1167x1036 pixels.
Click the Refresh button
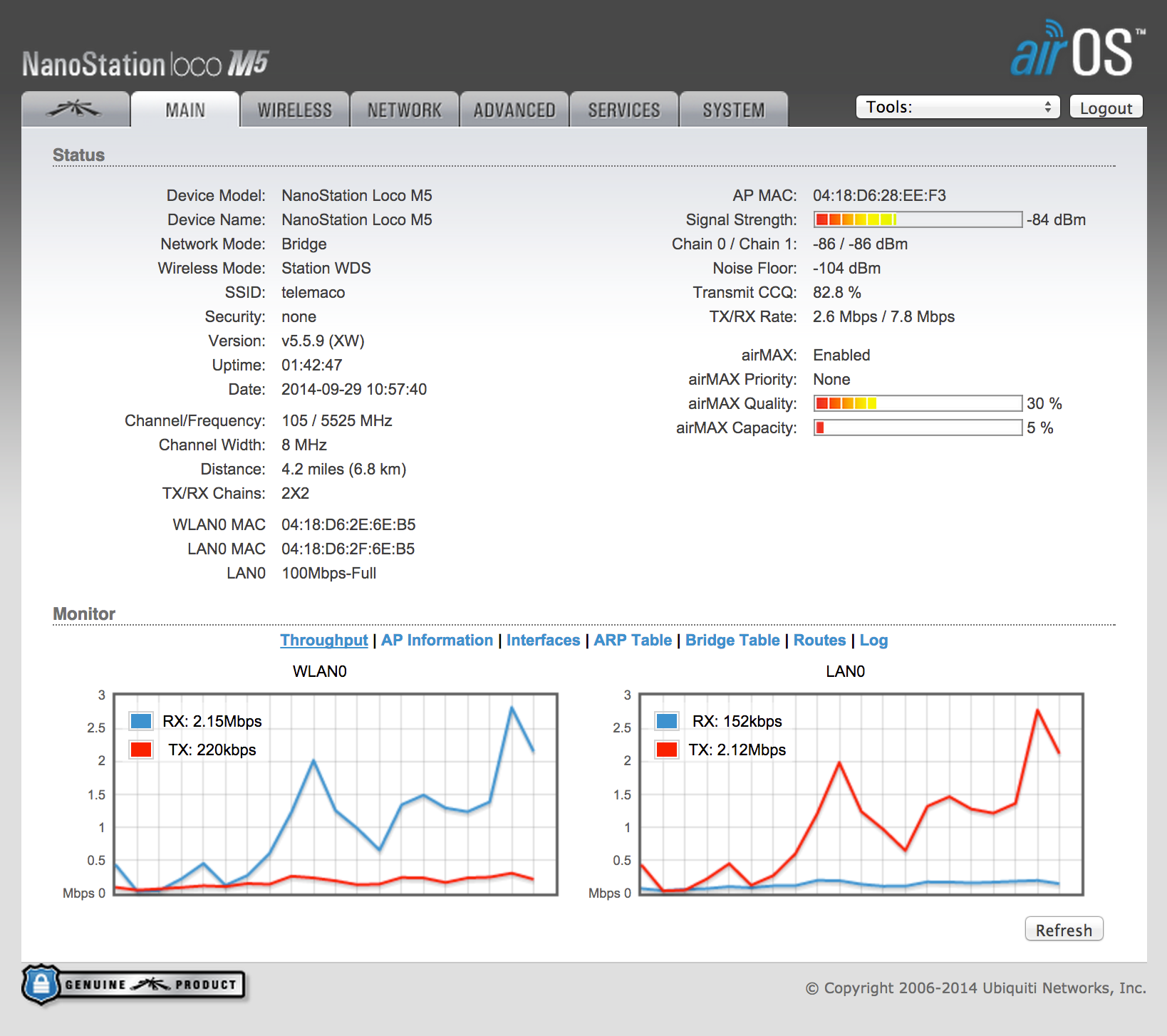tap(1063, 930)
